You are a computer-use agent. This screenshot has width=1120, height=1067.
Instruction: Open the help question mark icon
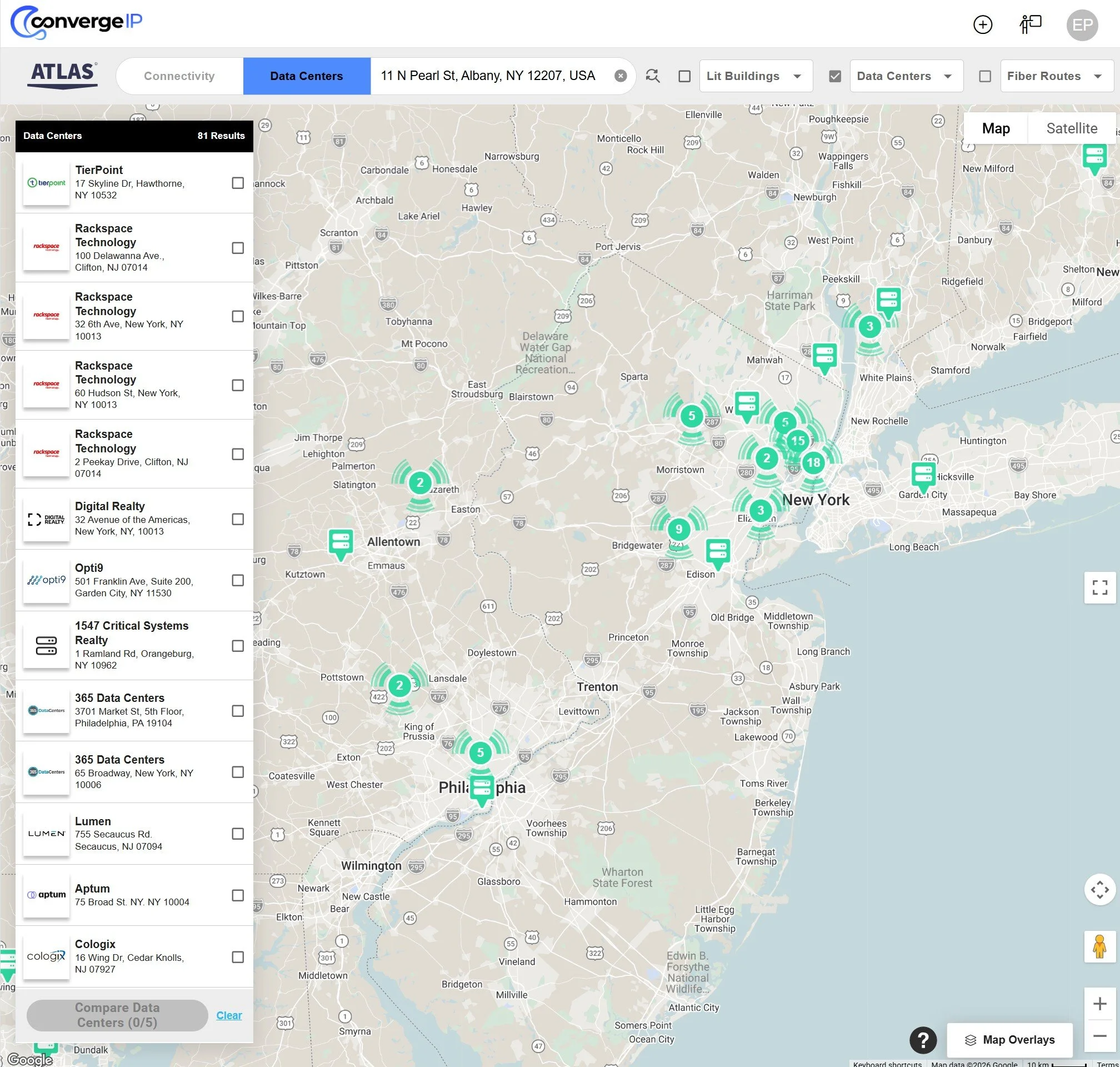(x=923, y=1040)
